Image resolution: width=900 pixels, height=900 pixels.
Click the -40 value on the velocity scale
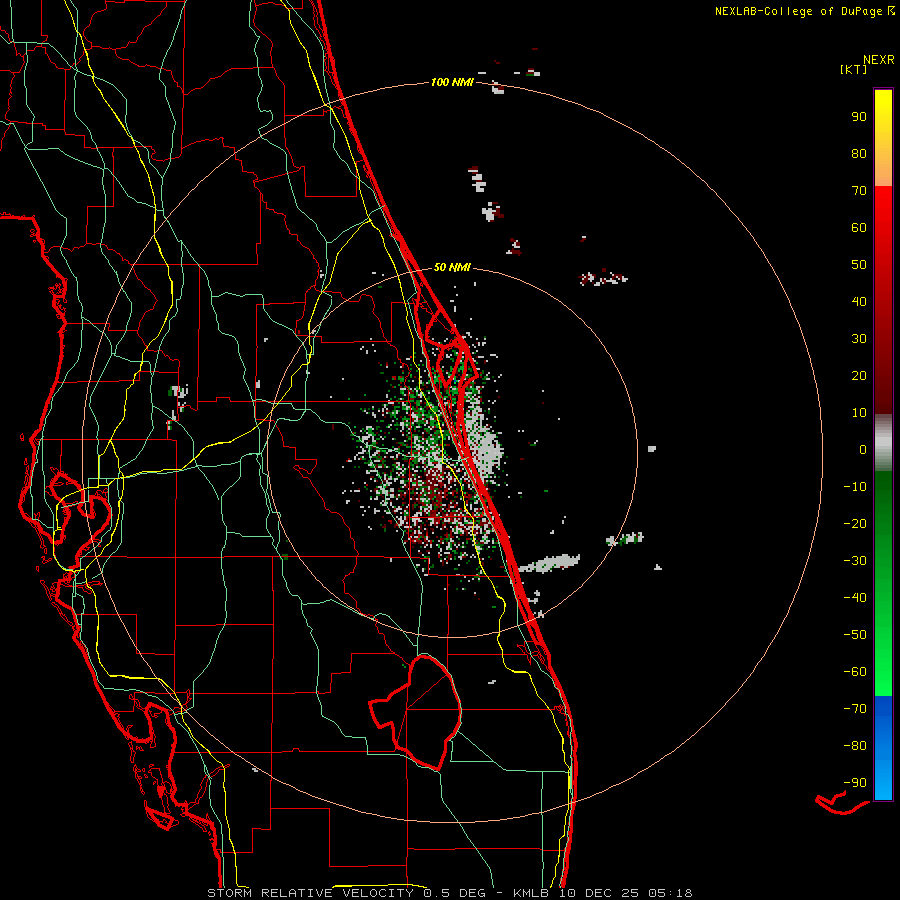point(855,598)
